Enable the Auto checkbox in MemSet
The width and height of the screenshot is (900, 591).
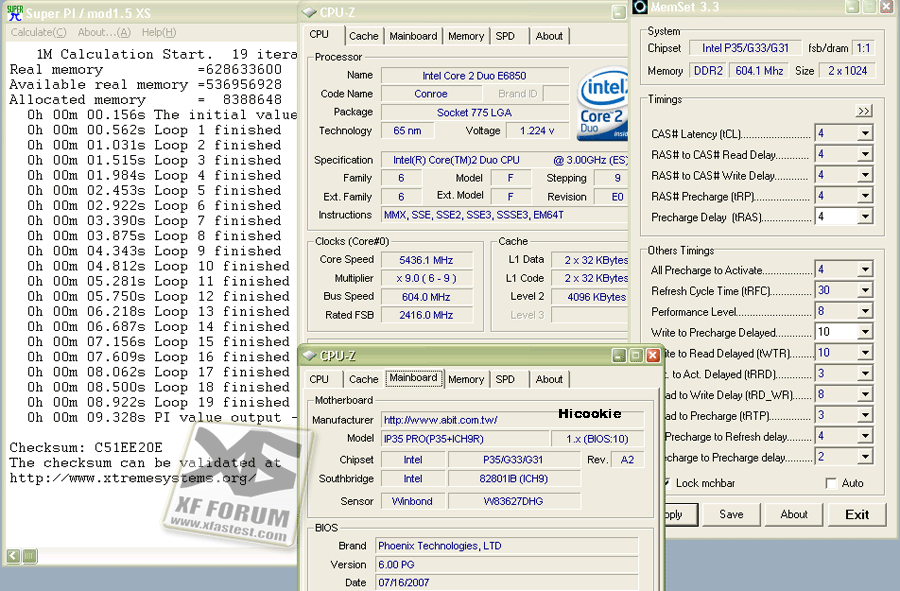[x=831, y=483]
